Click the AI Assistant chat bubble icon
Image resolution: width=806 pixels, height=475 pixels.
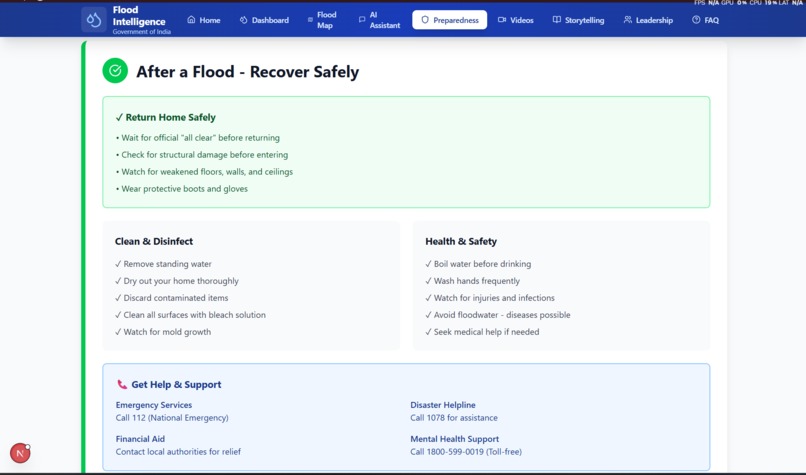(362, 20)
